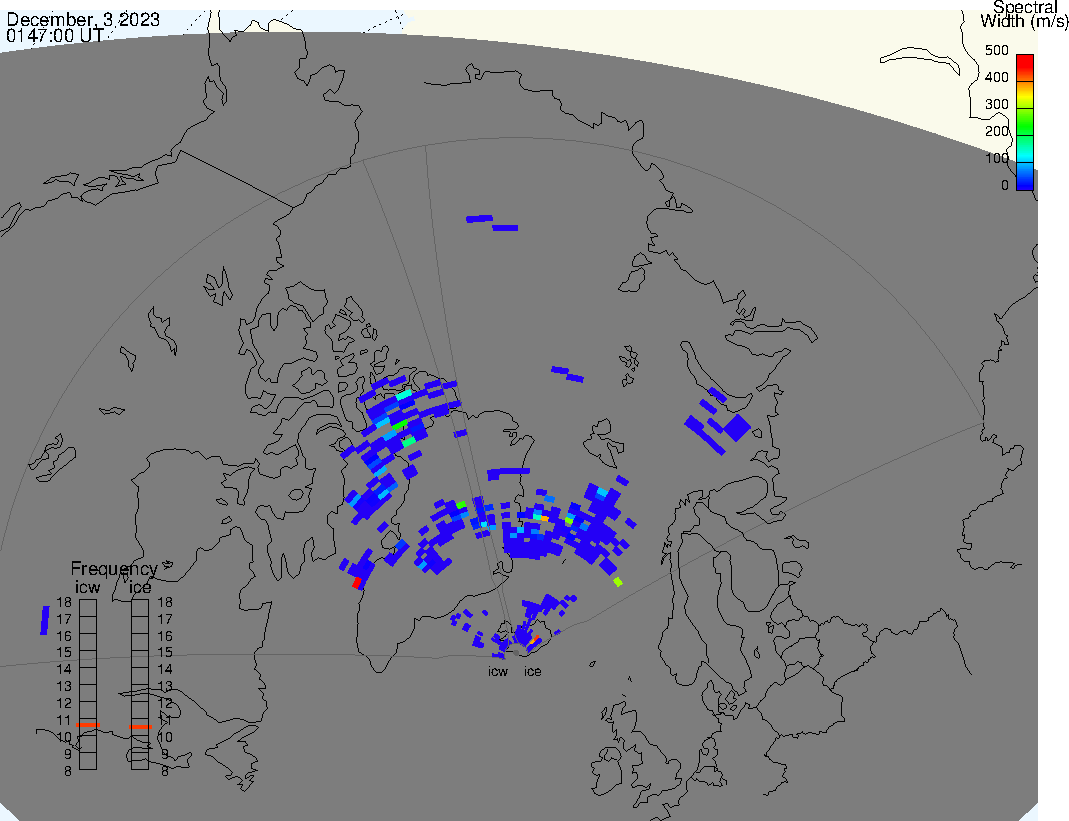1069x821 pixels.
Task: Click the 500 label on the color scale
Action: click(x=996, y=50)
